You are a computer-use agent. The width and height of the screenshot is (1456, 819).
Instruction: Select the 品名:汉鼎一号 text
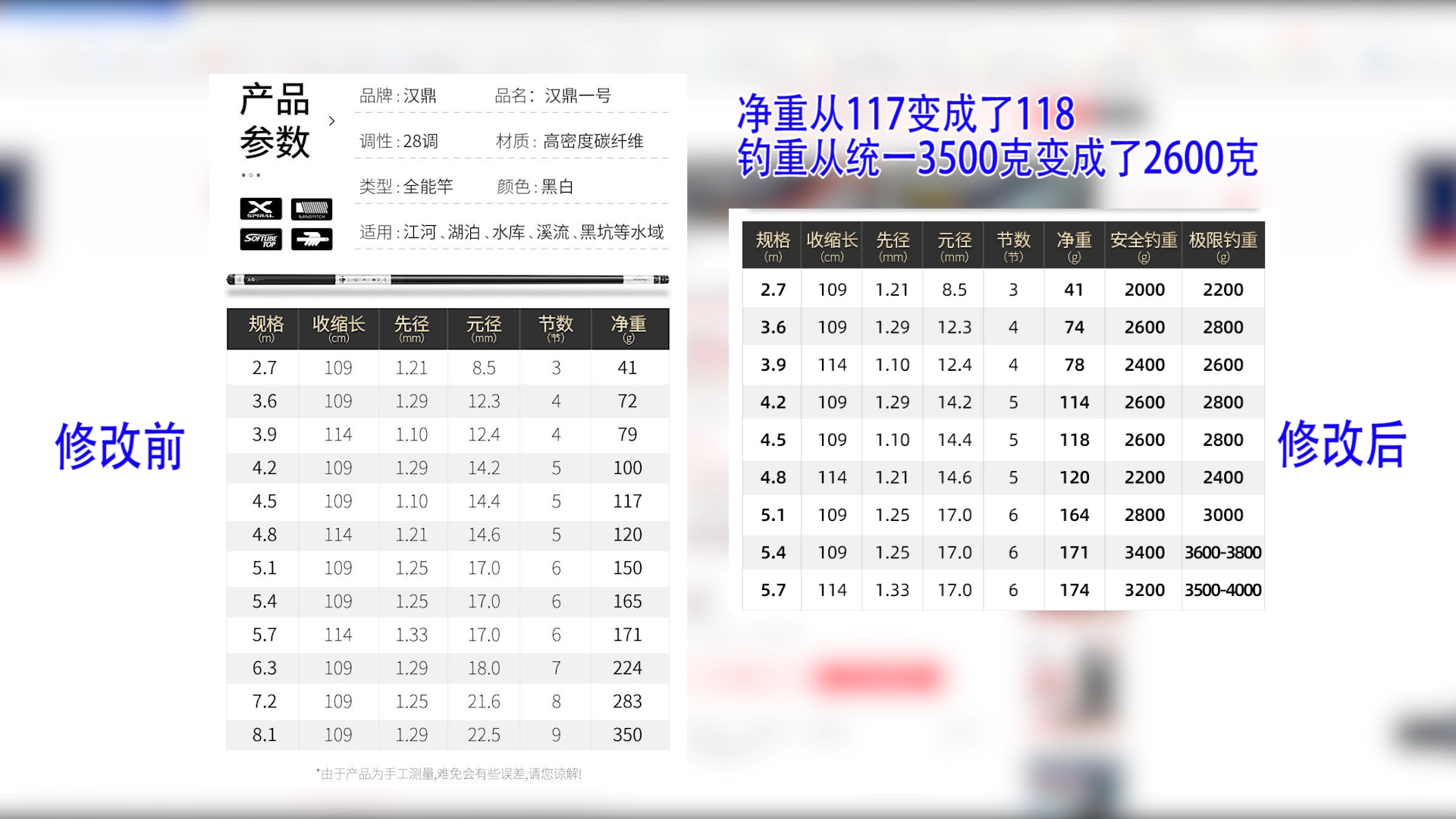pyautogui.click(x=553, y=96)
